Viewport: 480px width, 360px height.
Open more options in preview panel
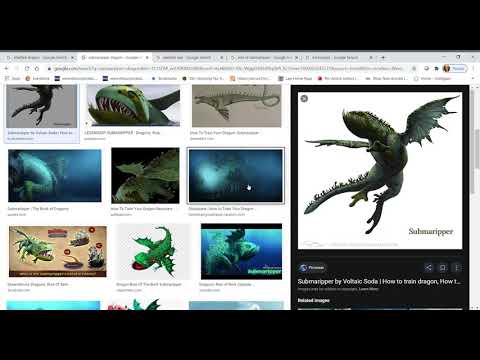click(457, 267)
